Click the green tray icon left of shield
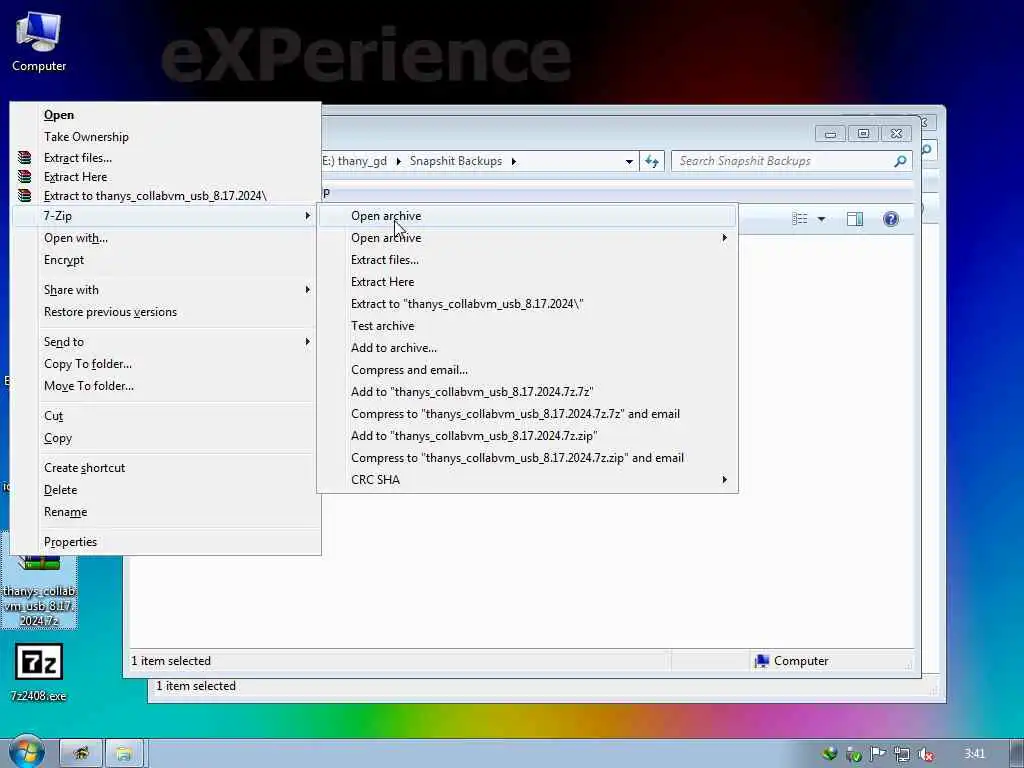 tap(829, 754)
